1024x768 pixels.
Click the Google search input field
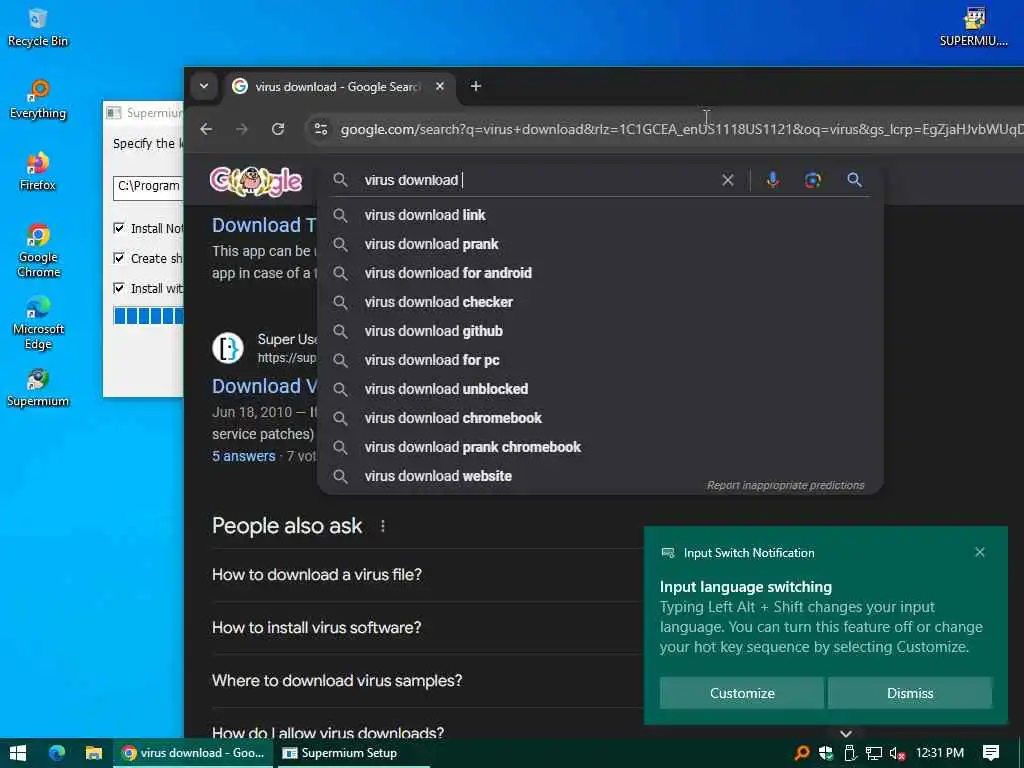coord(537,180)
